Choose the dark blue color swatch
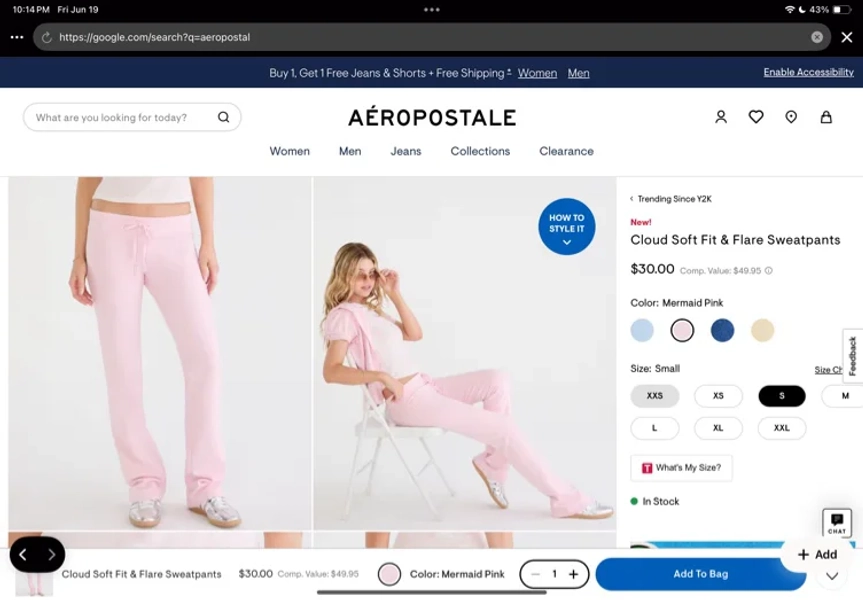Image resolution: width=863 pixels, height=600 pixels. 722,330
